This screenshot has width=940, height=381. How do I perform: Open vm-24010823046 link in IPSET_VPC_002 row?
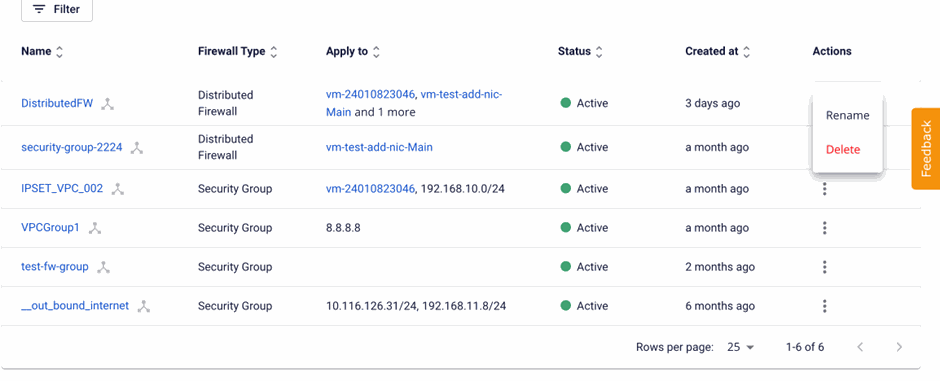pos(370,189)
